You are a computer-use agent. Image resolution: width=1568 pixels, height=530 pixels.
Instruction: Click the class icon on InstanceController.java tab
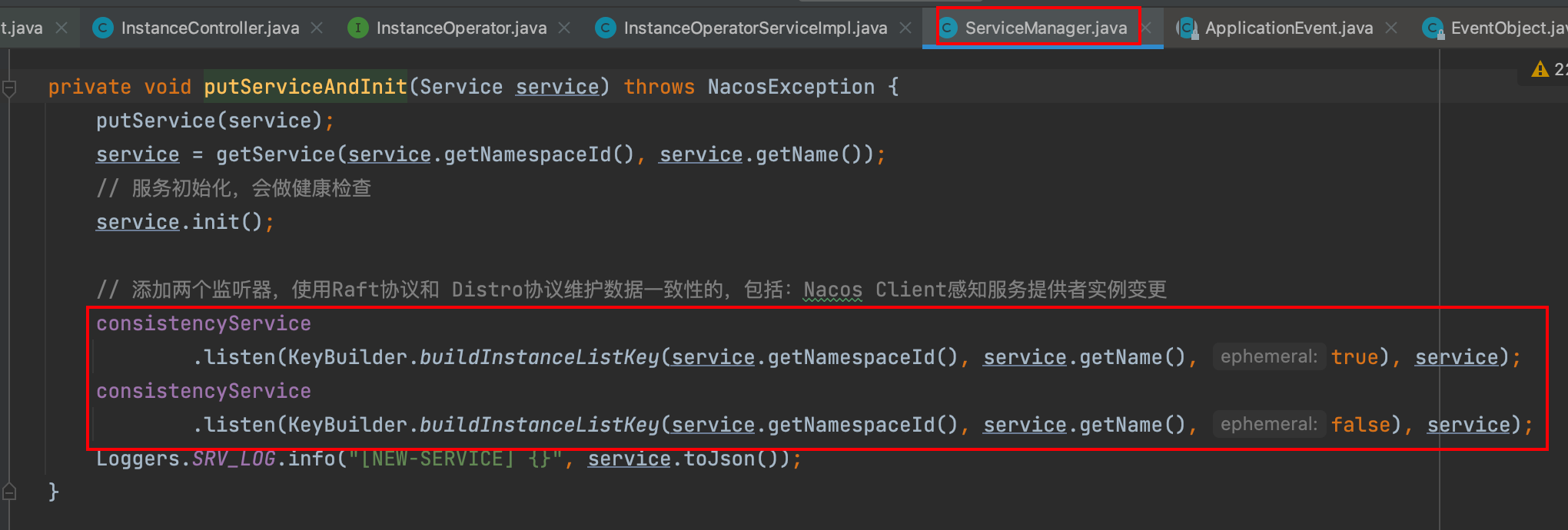[x=101, y=28]
